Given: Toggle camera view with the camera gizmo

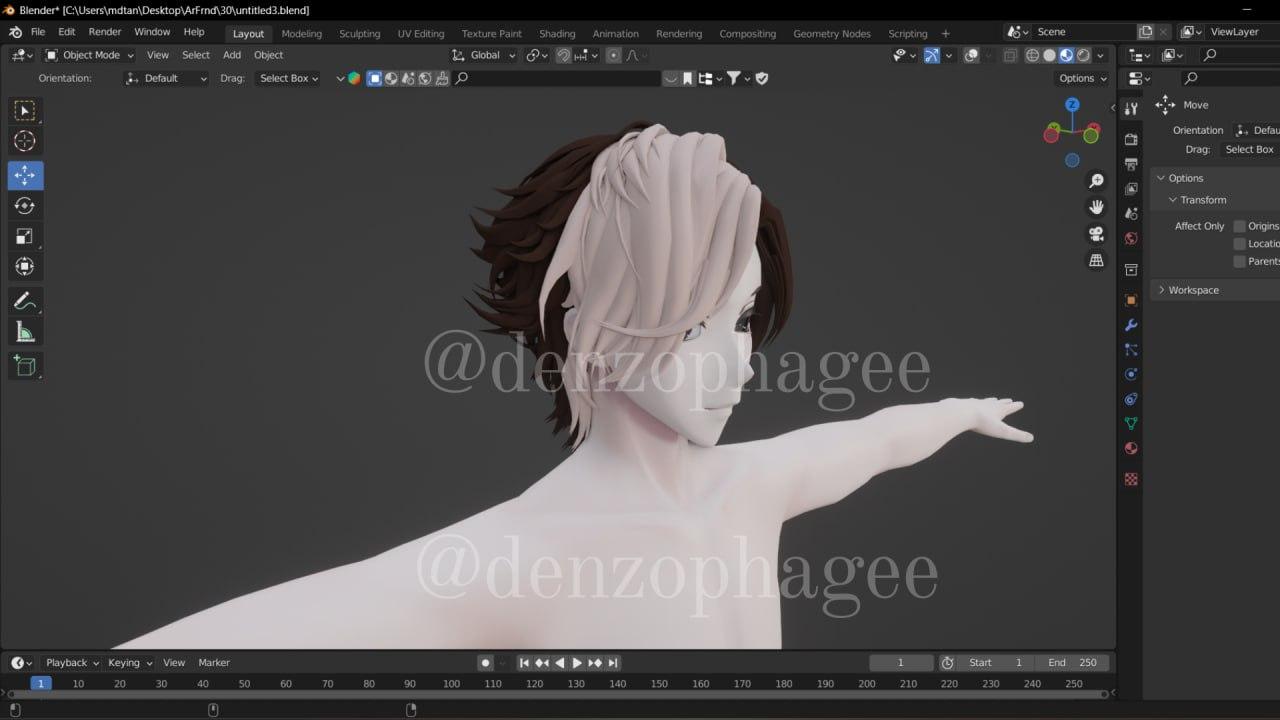Looking at the screenshot, I should coord(1096,234).
